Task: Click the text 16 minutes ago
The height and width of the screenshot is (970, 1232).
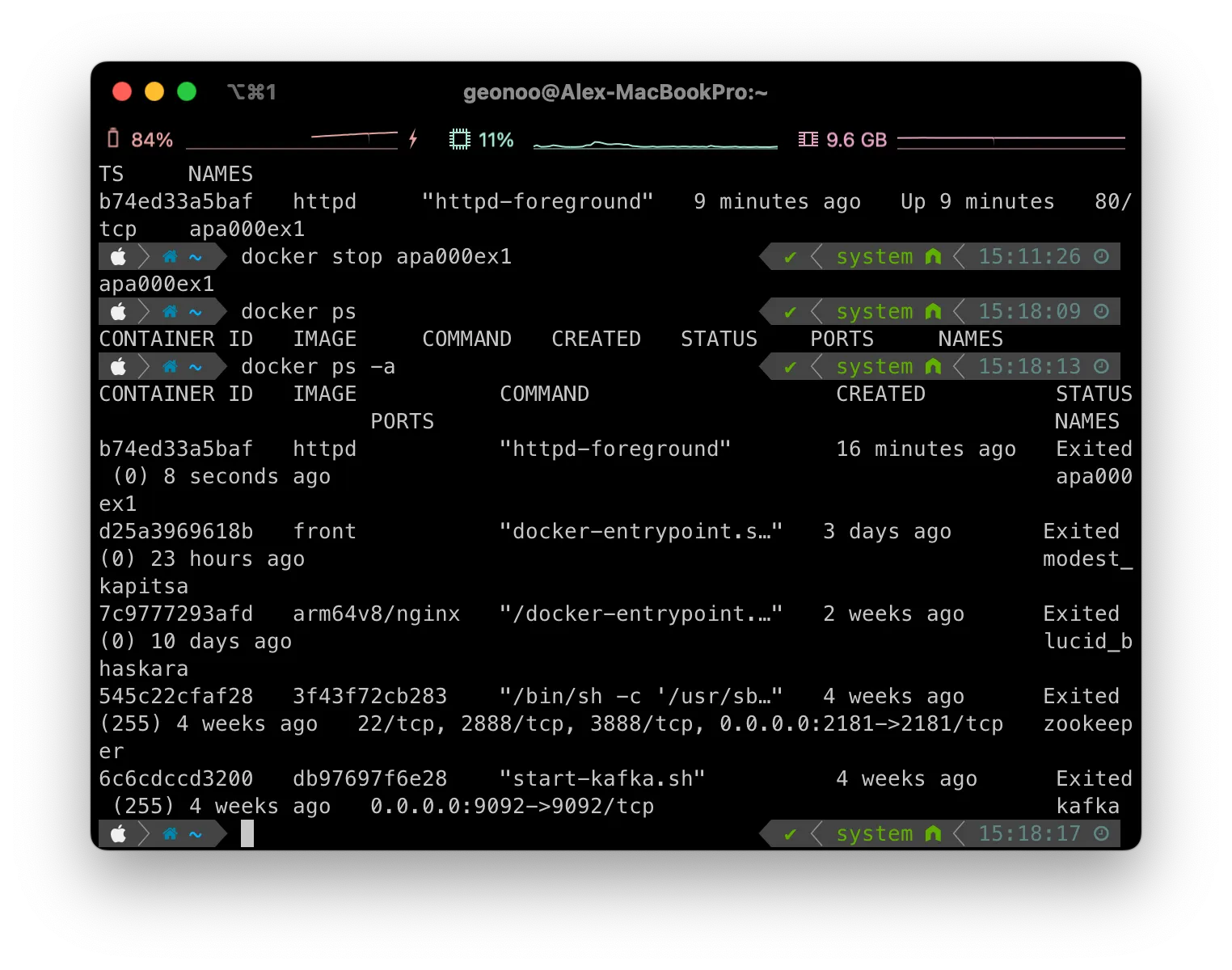Action: click(926, 449)
